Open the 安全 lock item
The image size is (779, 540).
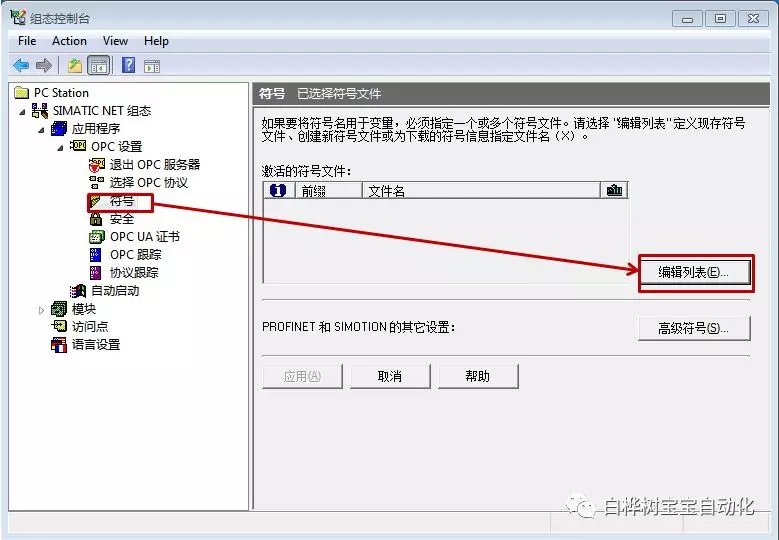coord(121,219)
